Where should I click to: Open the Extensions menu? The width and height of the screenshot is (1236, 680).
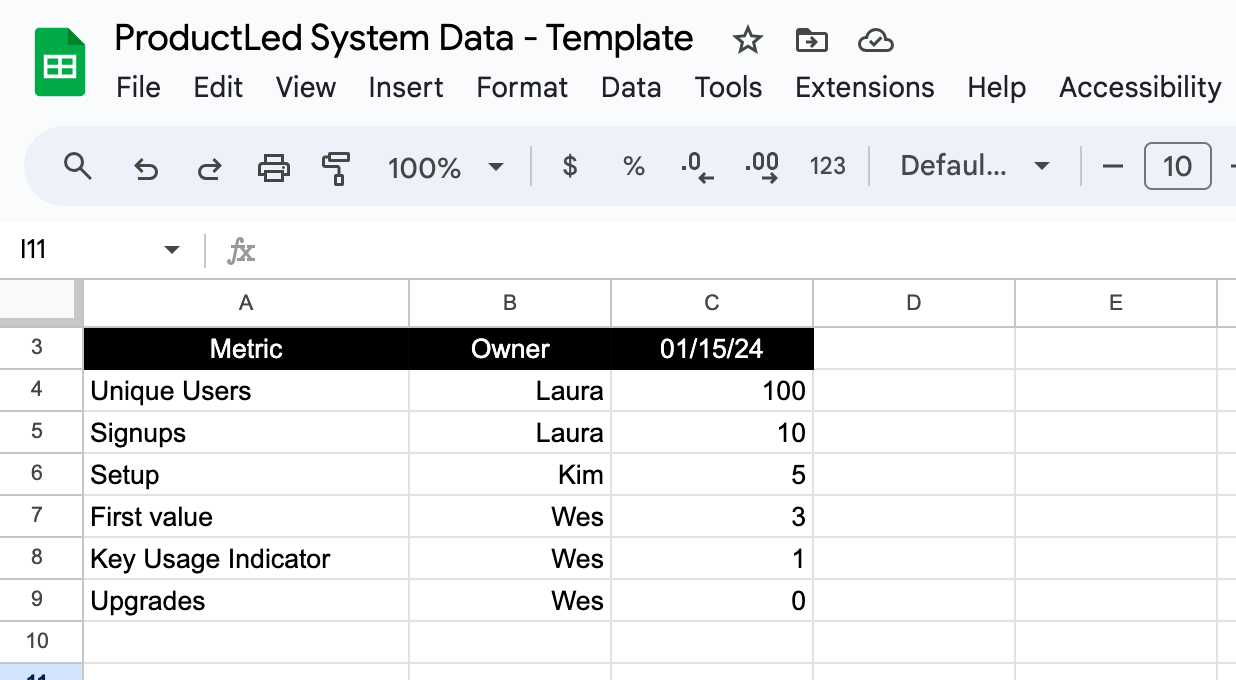pos(864,88)
